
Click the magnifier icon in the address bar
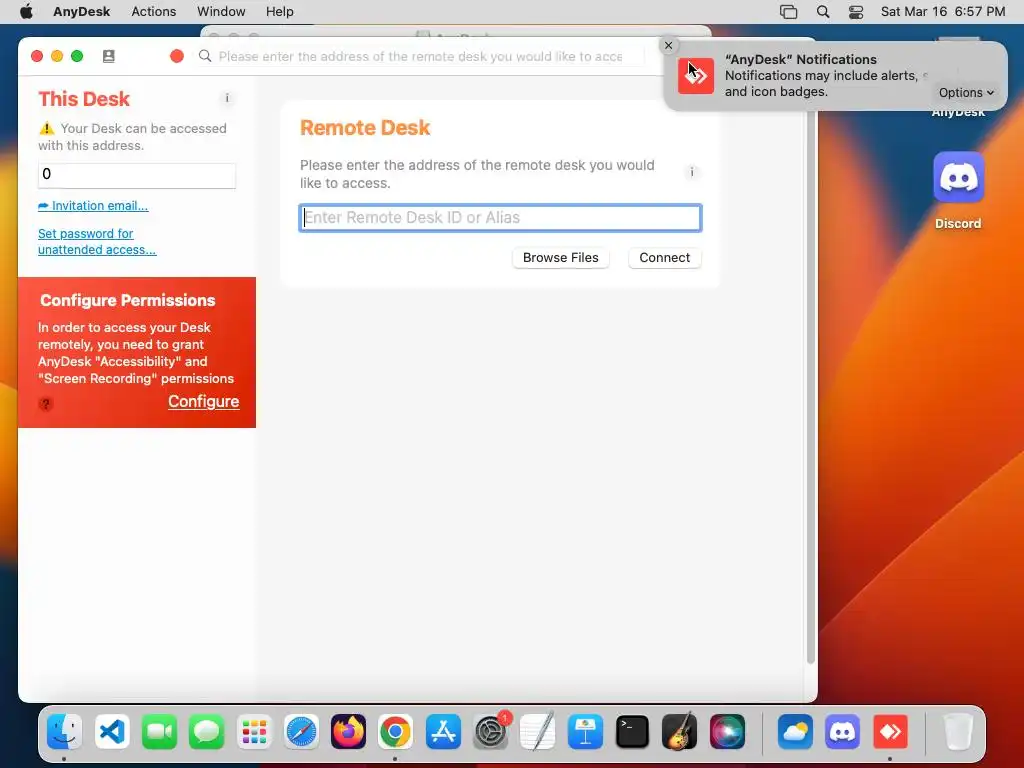click(205, 56)
